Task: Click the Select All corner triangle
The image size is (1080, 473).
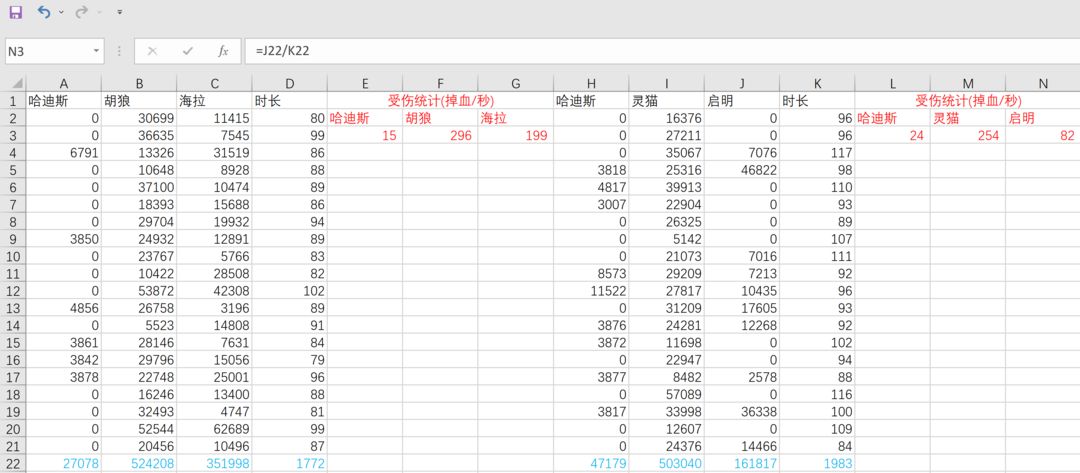Action: point(17,83)
